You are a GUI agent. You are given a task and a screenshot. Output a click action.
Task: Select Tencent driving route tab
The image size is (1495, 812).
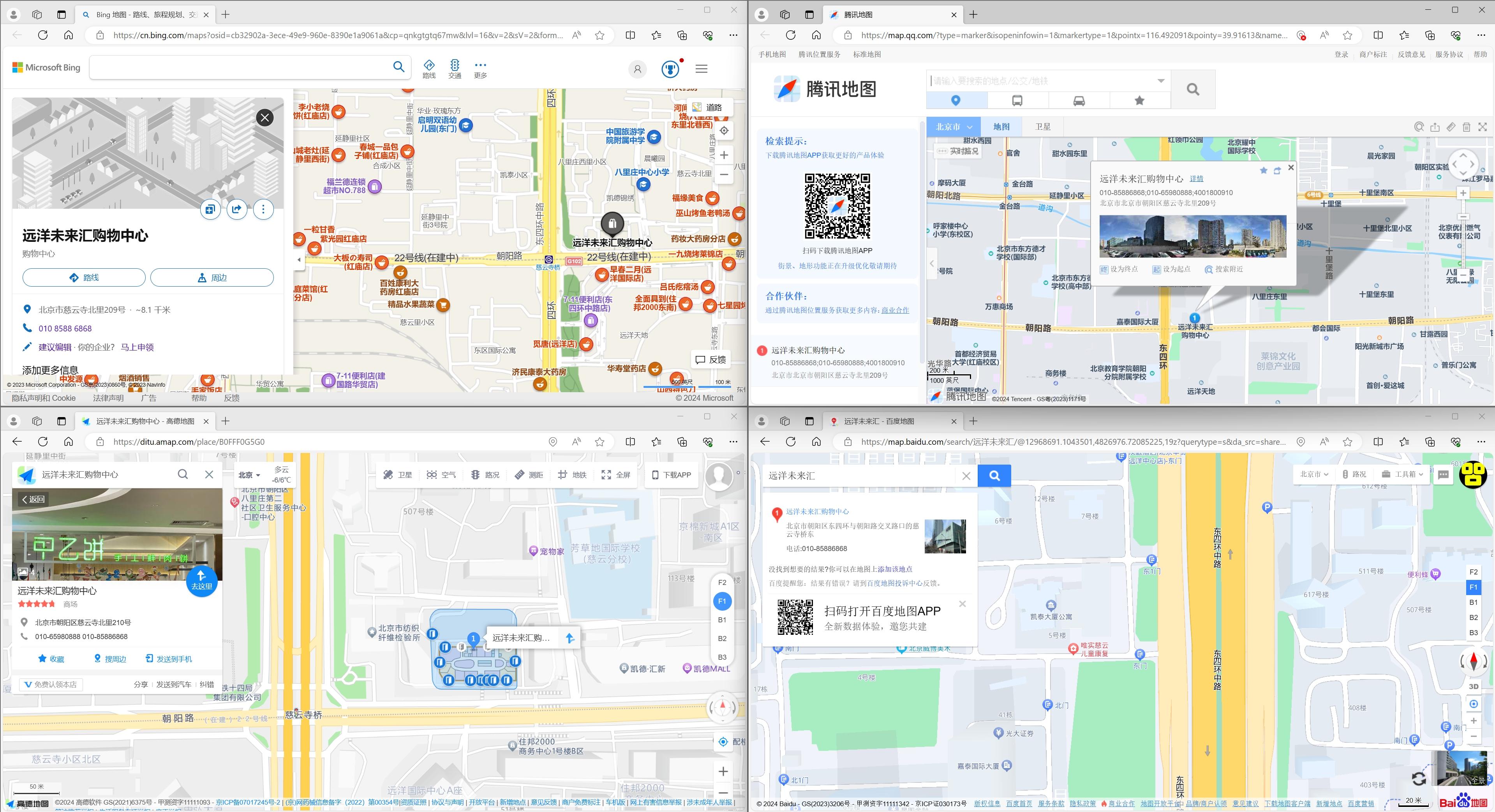click(1079, 100)
